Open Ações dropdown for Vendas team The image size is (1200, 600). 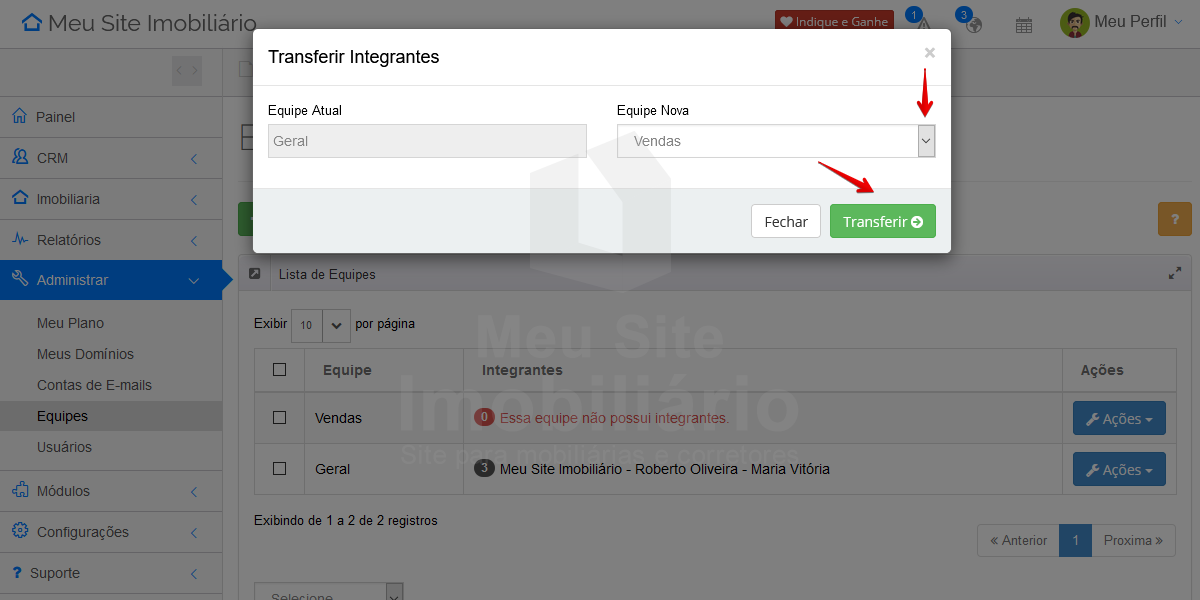pos(1118,419)
